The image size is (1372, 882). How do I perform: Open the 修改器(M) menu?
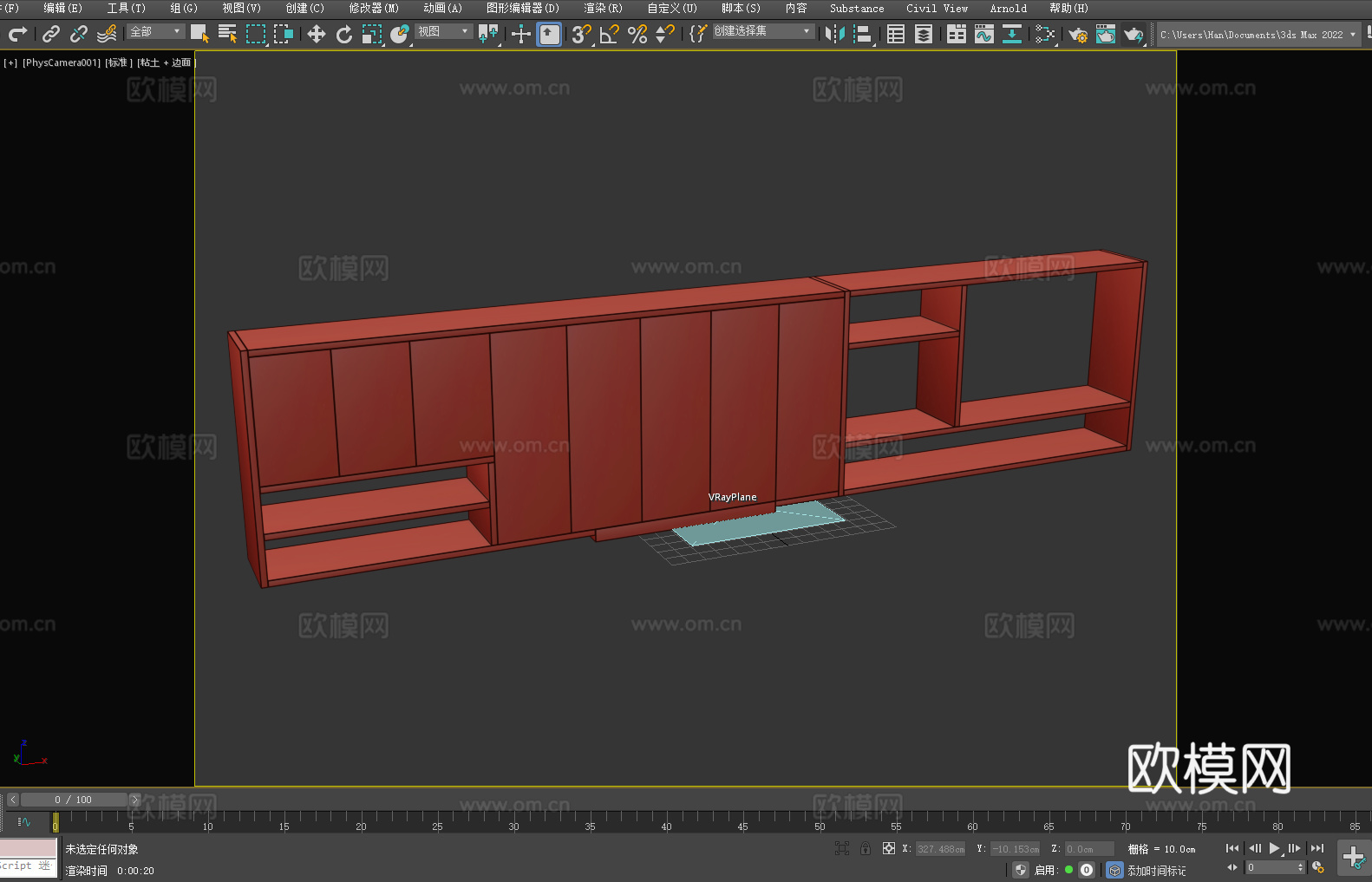[x=374, y=8]
